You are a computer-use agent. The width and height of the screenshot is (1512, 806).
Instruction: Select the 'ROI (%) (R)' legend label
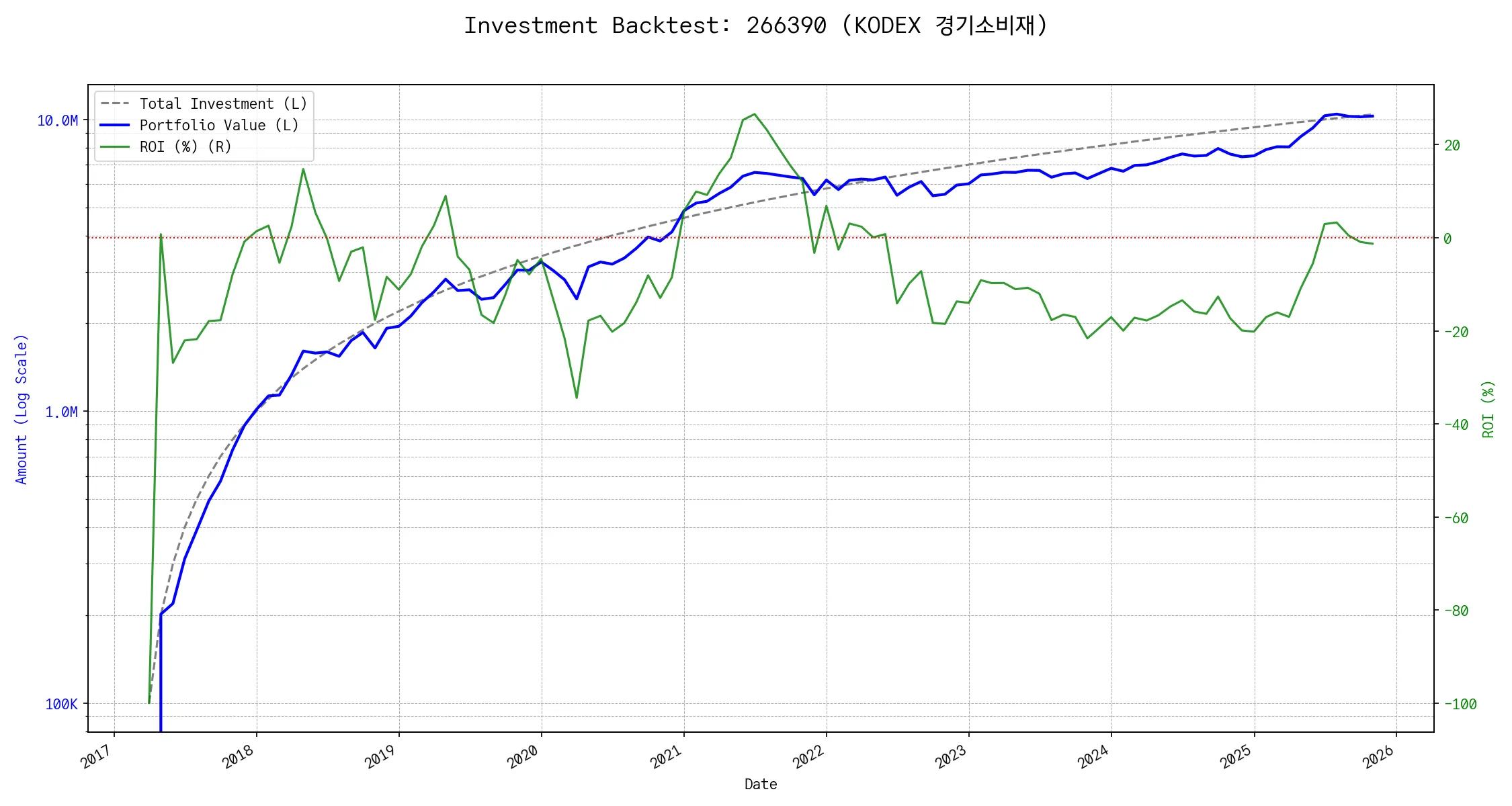(x=185, y=147)
